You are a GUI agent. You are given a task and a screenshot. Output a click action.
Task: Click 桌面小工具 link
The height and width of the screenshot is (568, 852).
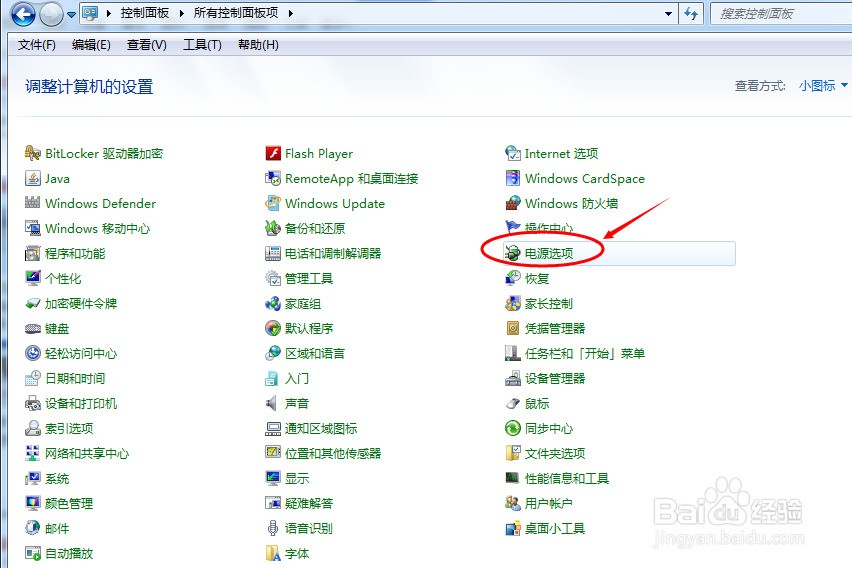pos(555,528)
